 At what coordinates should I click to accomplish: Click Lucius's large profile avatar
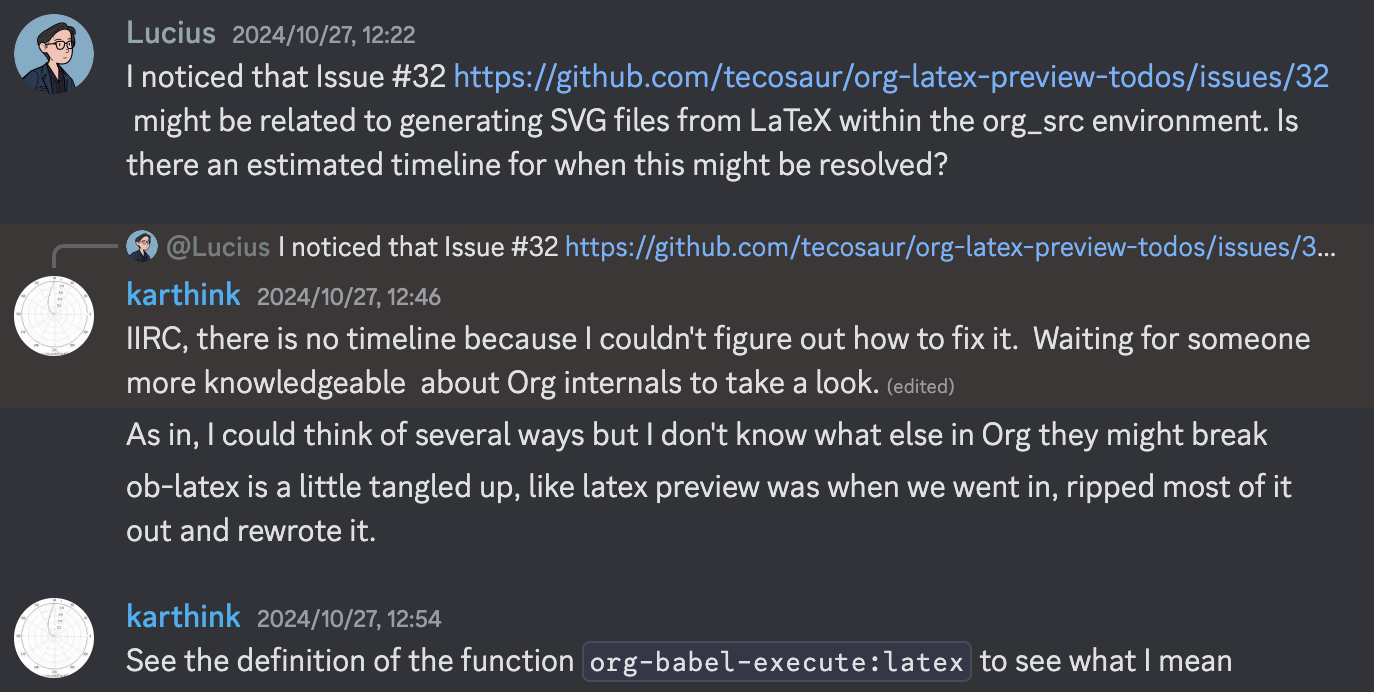(54, 54)
